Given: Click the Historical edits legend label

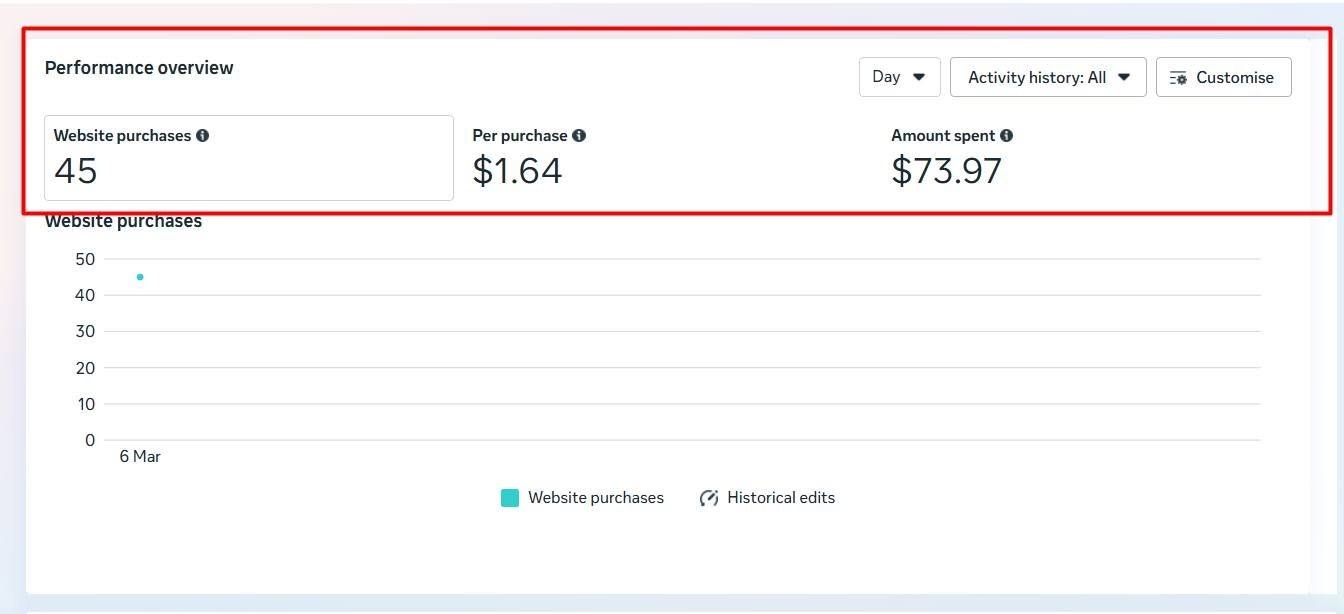Looking at the screenshot, I should pyautogui.click(x=781, y=498).
